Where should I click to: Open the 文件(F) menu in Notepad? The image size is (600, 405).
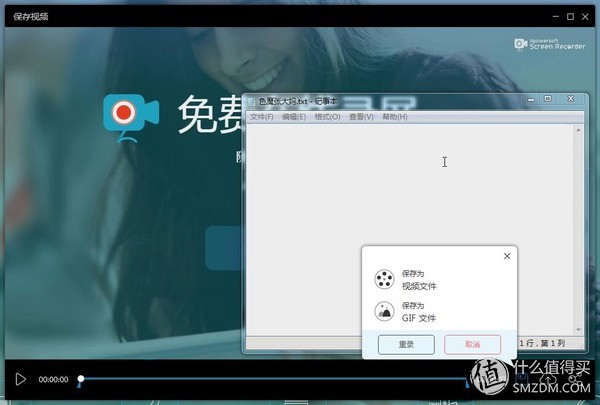click(x=262, y=117)
